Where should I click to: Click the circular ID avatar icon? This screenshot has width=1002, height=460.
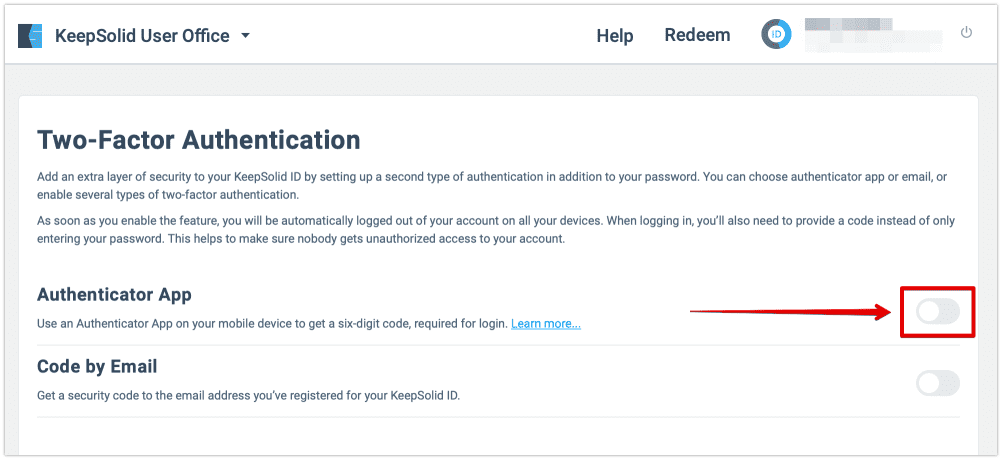(777, 35)
